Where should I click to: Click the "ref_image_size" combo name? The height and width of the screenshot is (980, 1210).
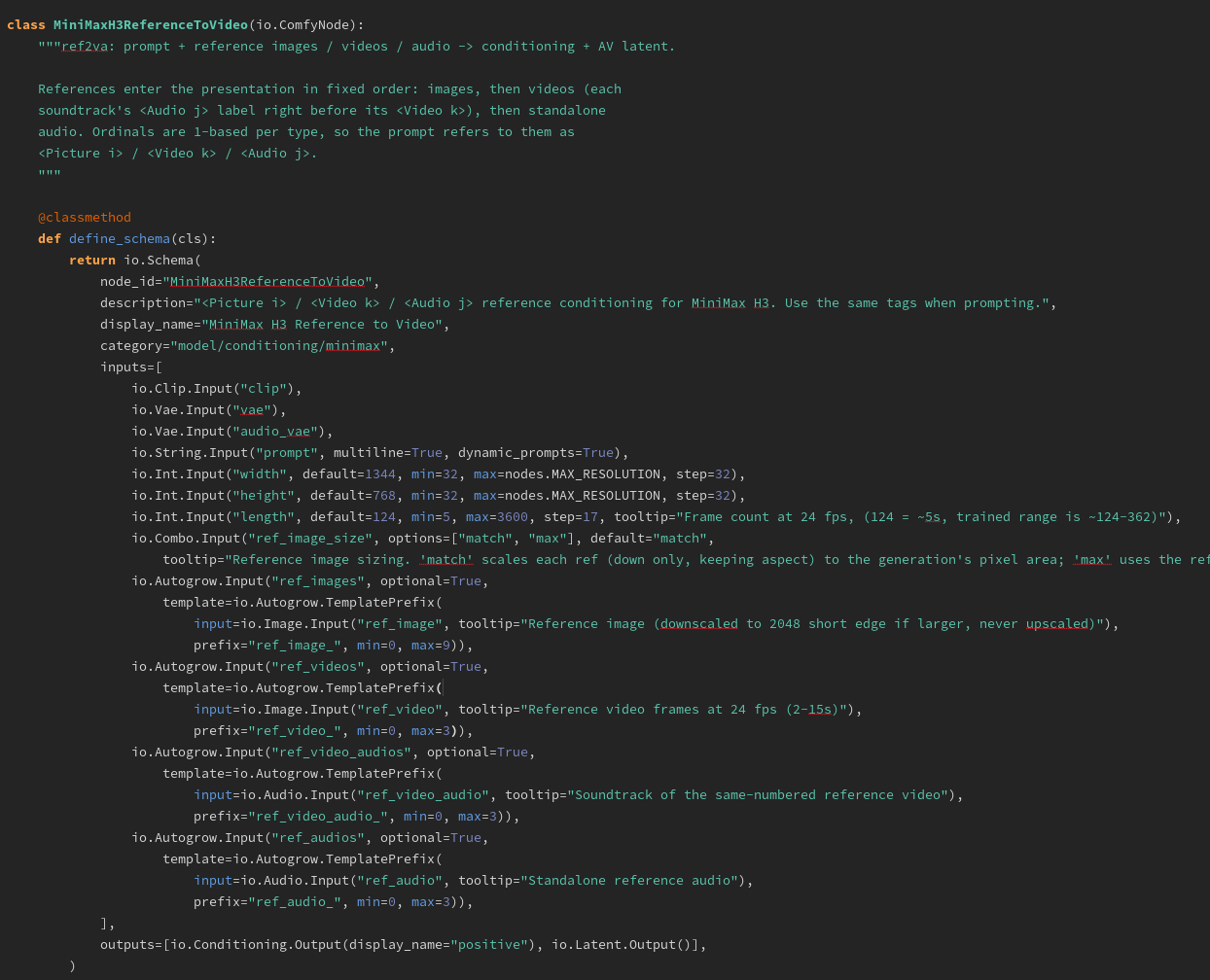coord(310,538)
